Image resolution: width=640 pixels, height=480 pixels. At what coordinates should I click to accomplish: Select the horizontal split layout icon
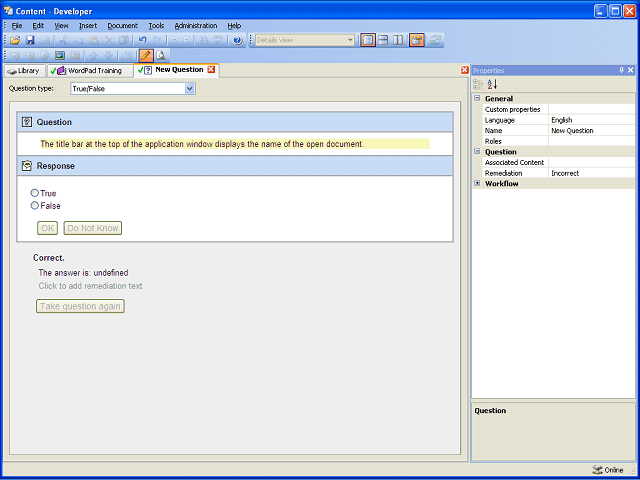click(x=383, y=40)
